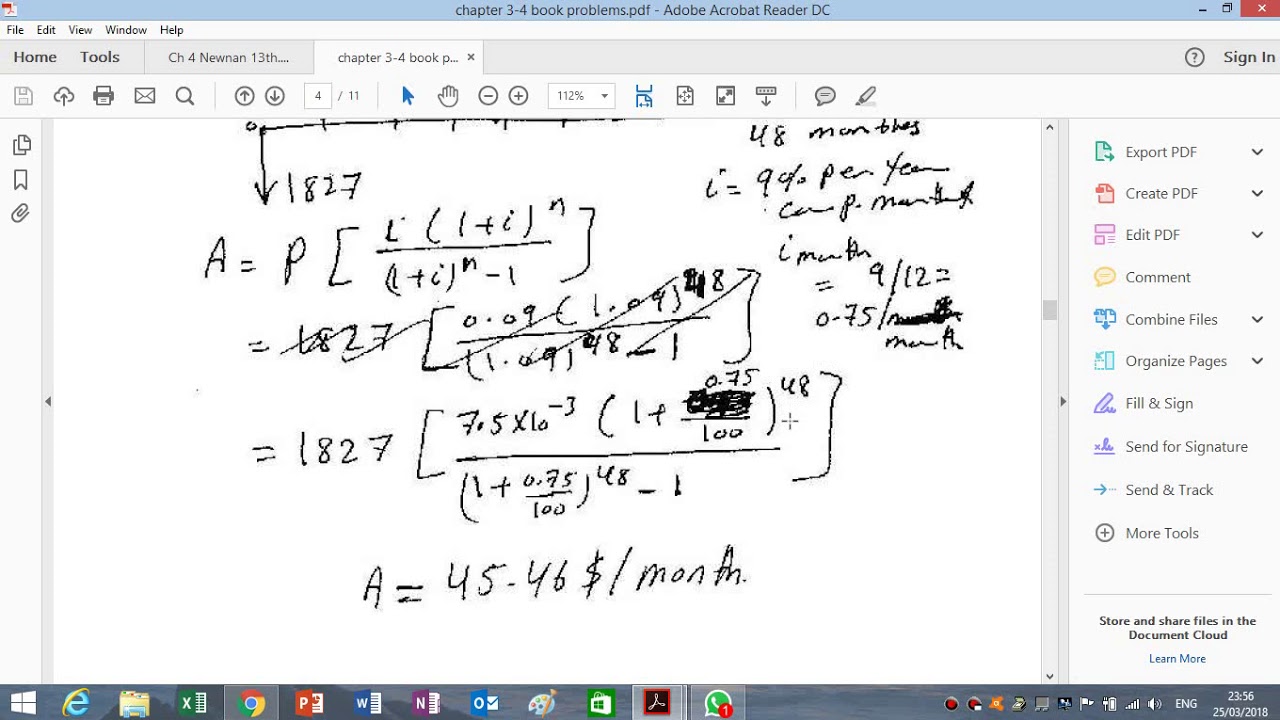This screenshot has width=1280, height=720.
Task: Click the fit one full page icon
Action: 685,96
